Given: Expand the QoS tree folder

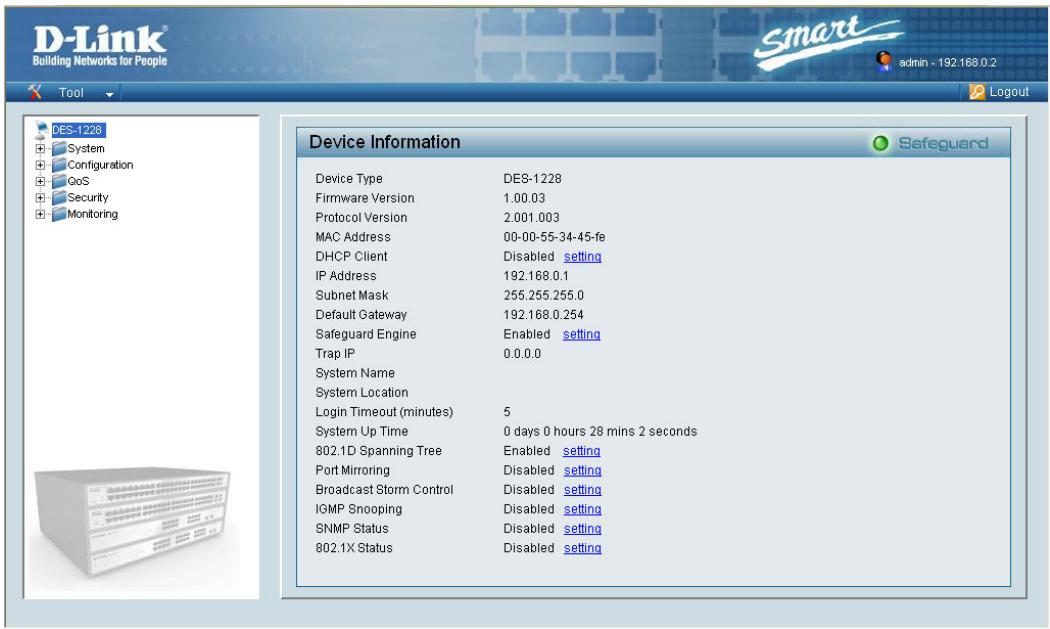Looking at the screenshot, I should point(40,182).
